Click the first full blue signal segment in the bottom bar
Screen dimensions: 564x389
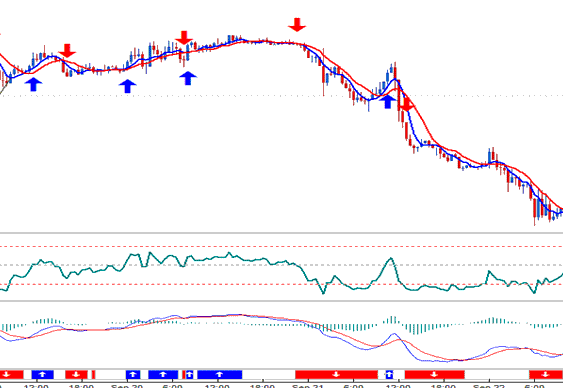point(42,375)
